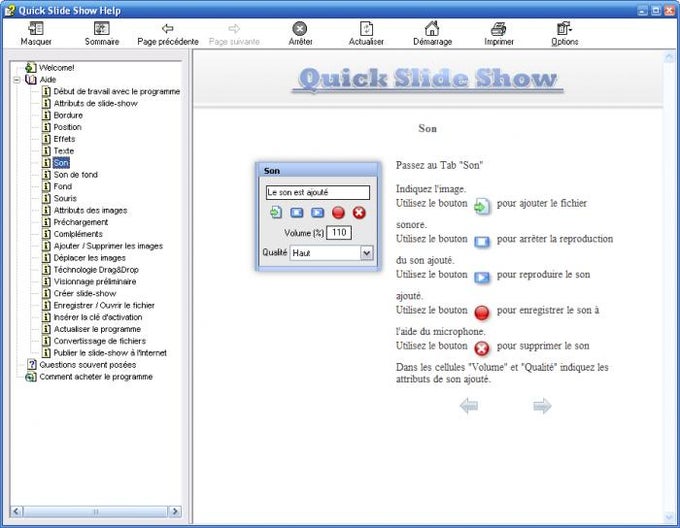This screenshot has height=528, width=680.
Task: Open the Effets topic
Action: tap(64, 139)
